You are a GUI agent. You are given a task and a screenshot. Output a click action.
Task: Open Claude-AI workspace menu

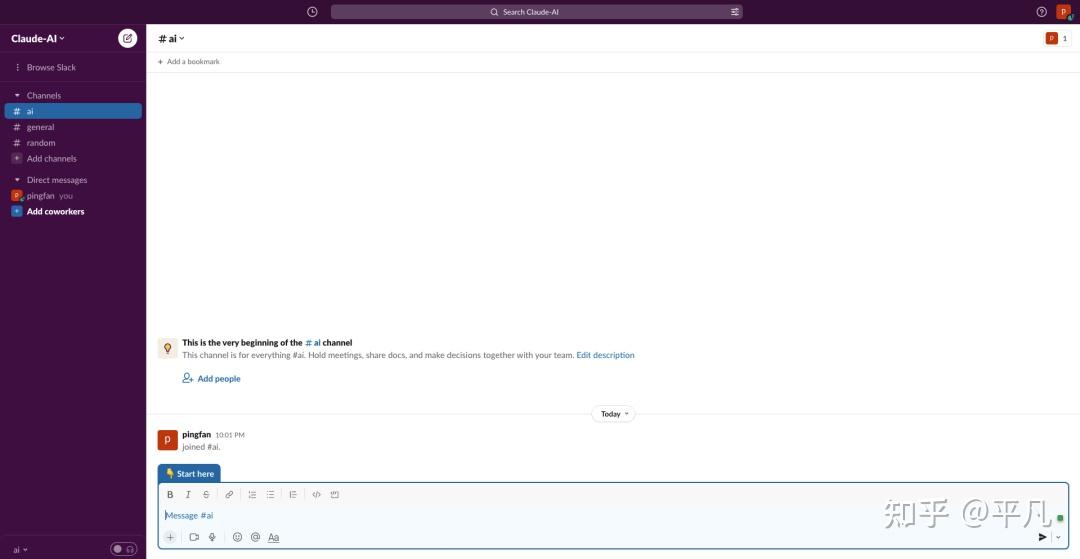click(x=38, y=39)
